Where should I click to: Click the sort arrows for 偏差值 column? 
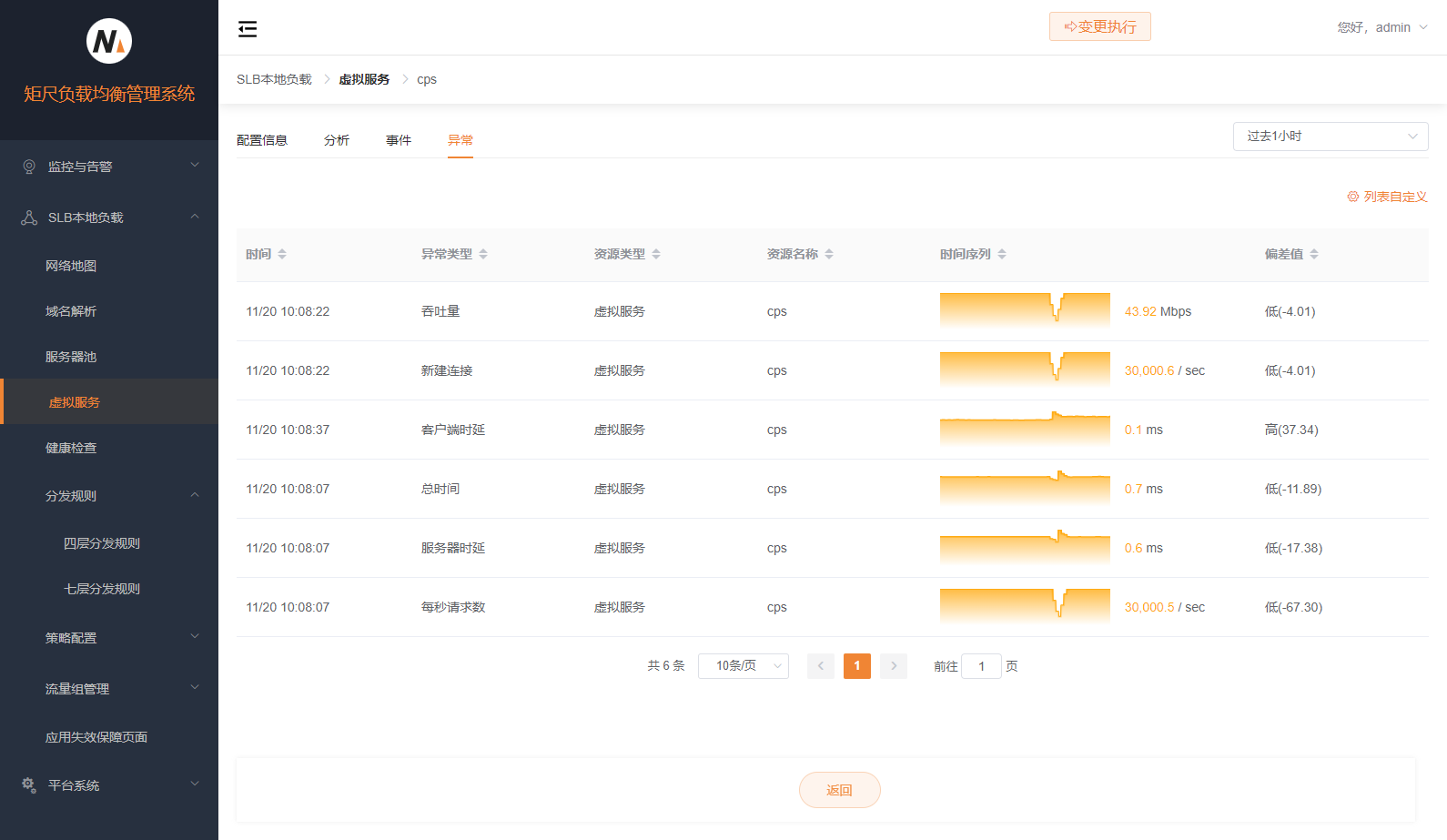coord(1314,254)
